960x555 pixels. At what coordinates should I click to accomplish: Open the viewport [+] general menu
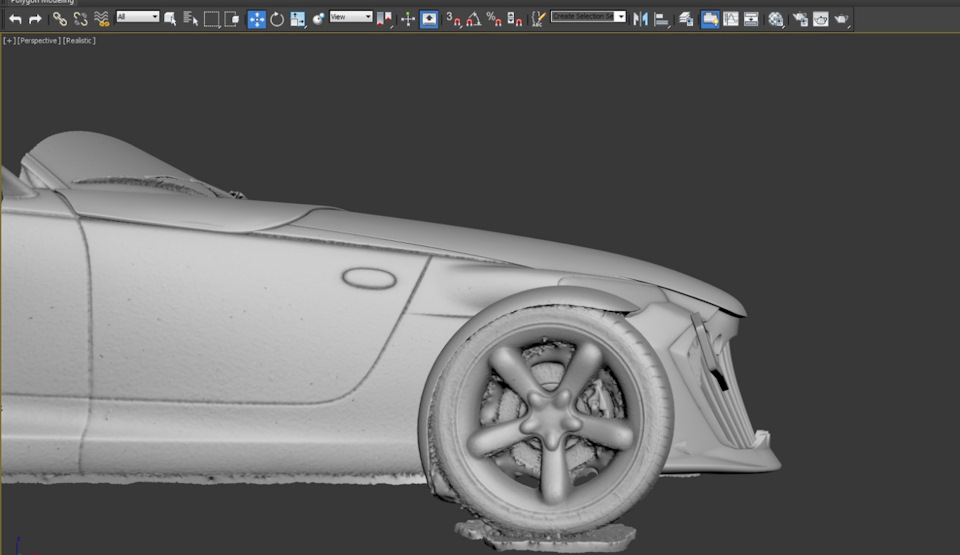(x=9, y=40)
